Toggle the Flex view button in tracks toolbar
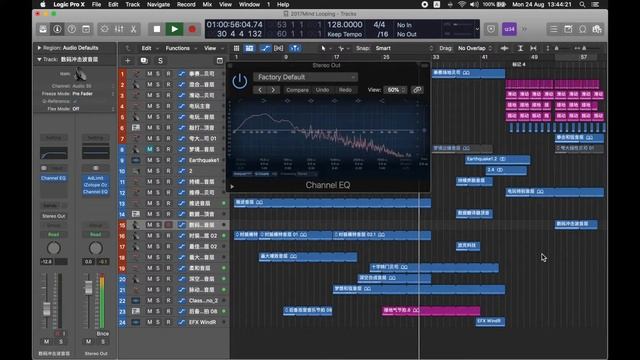The height and width of the screenshot is (360, 640). 278,48
